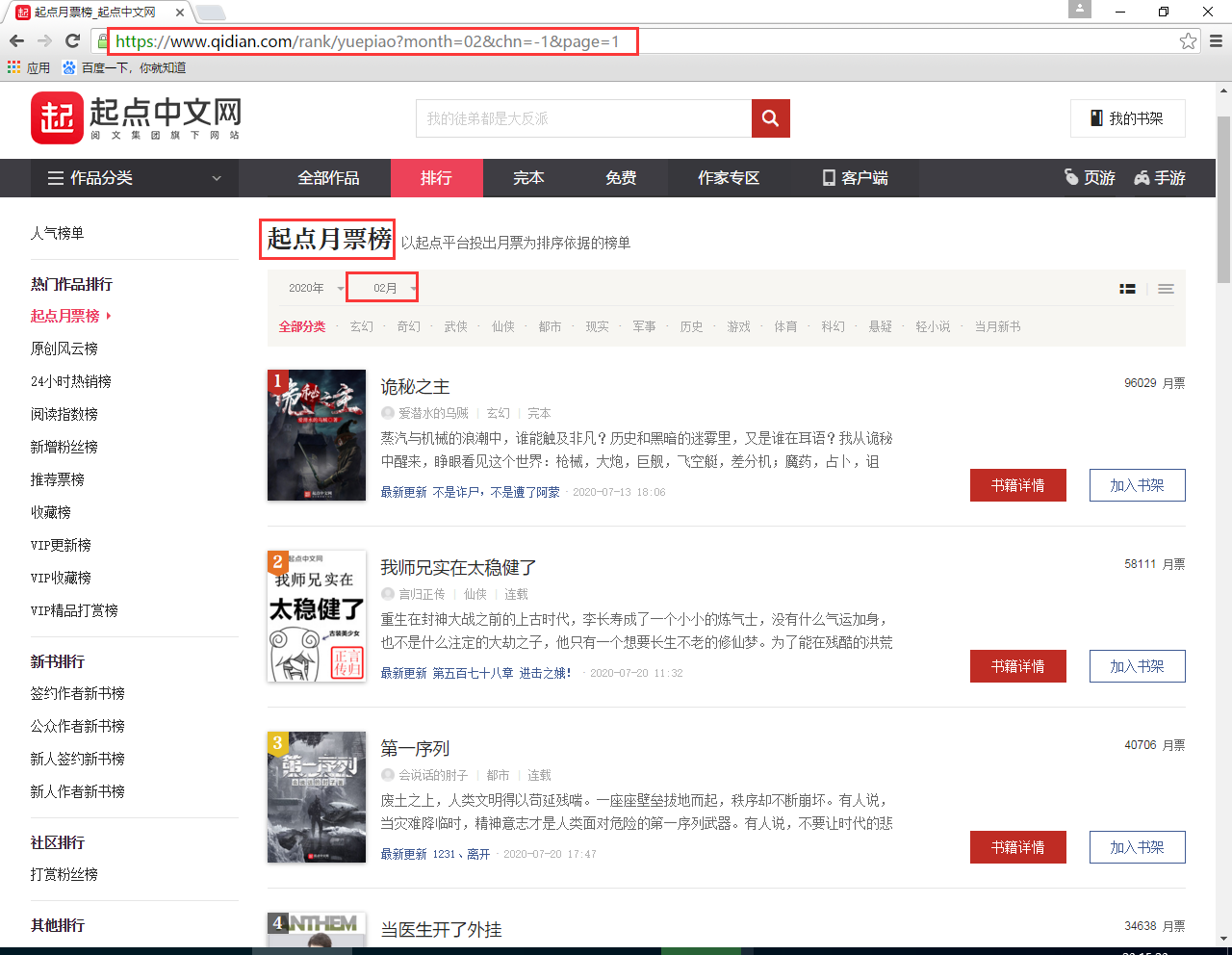This screenshot has height=955, width=1232.
Task: Open latest chapter 第五百七十八章 进击之姨!
Action: (501, 673)
